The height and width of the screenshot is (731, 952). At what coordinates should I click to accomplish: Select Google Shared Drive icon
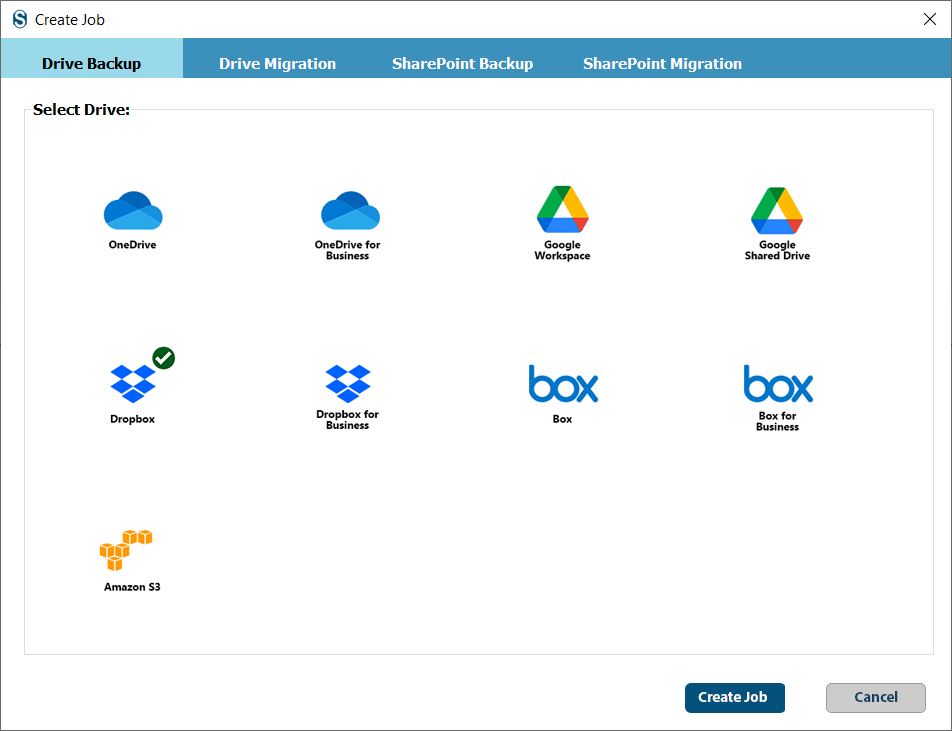point(777,210)
